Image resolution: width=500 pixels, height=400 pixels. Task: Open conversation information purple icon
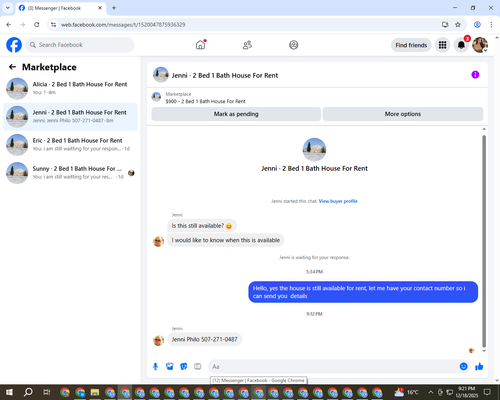coord(475,75)
